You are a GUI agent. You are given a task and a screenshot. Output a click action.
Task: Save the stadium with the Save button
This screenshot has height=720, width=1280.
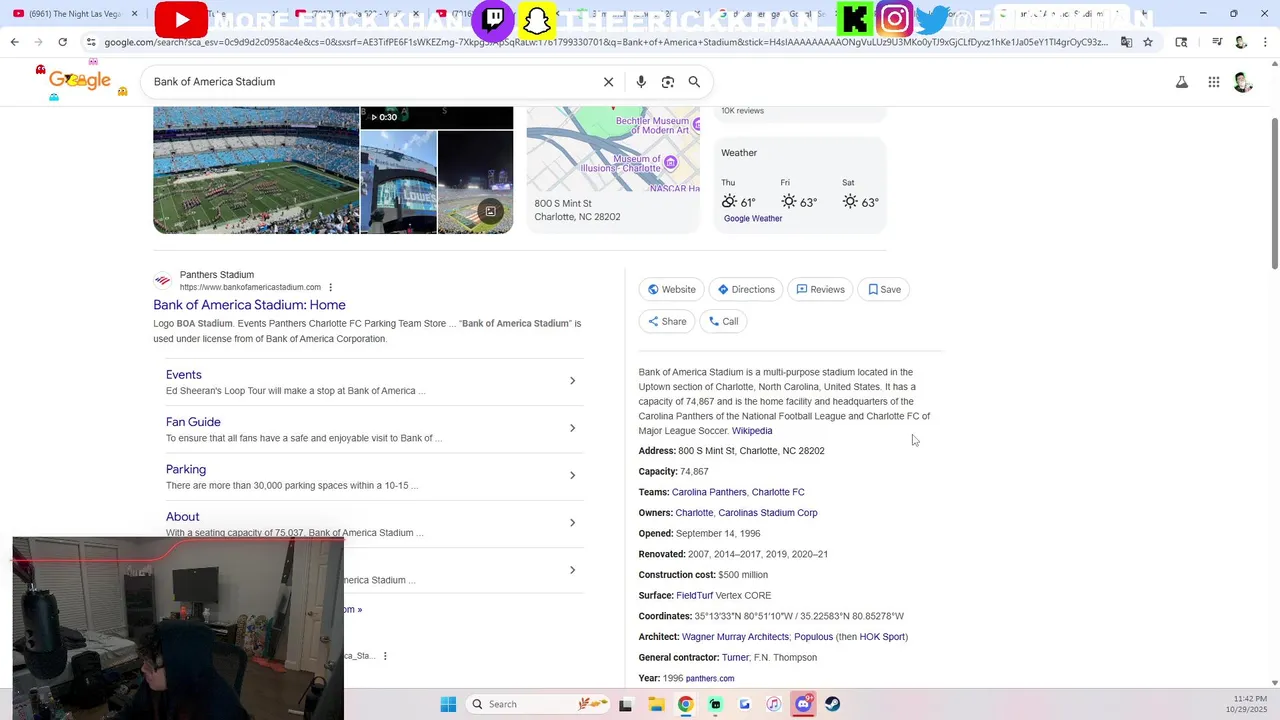[x=884, y=289]
